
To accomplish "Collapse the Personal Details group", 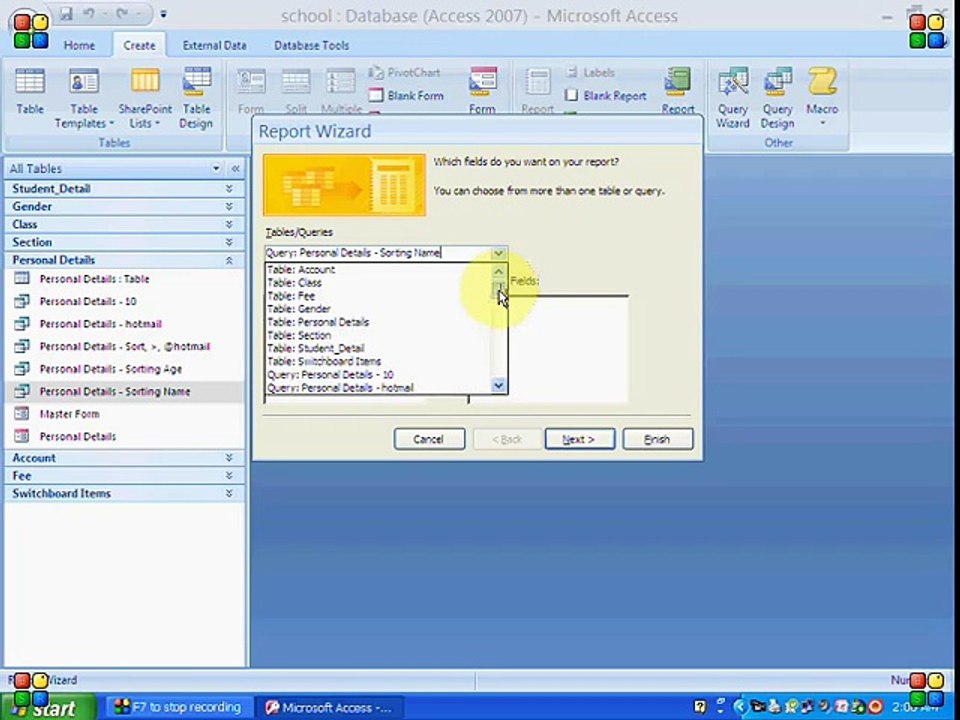I will (228, 260).
